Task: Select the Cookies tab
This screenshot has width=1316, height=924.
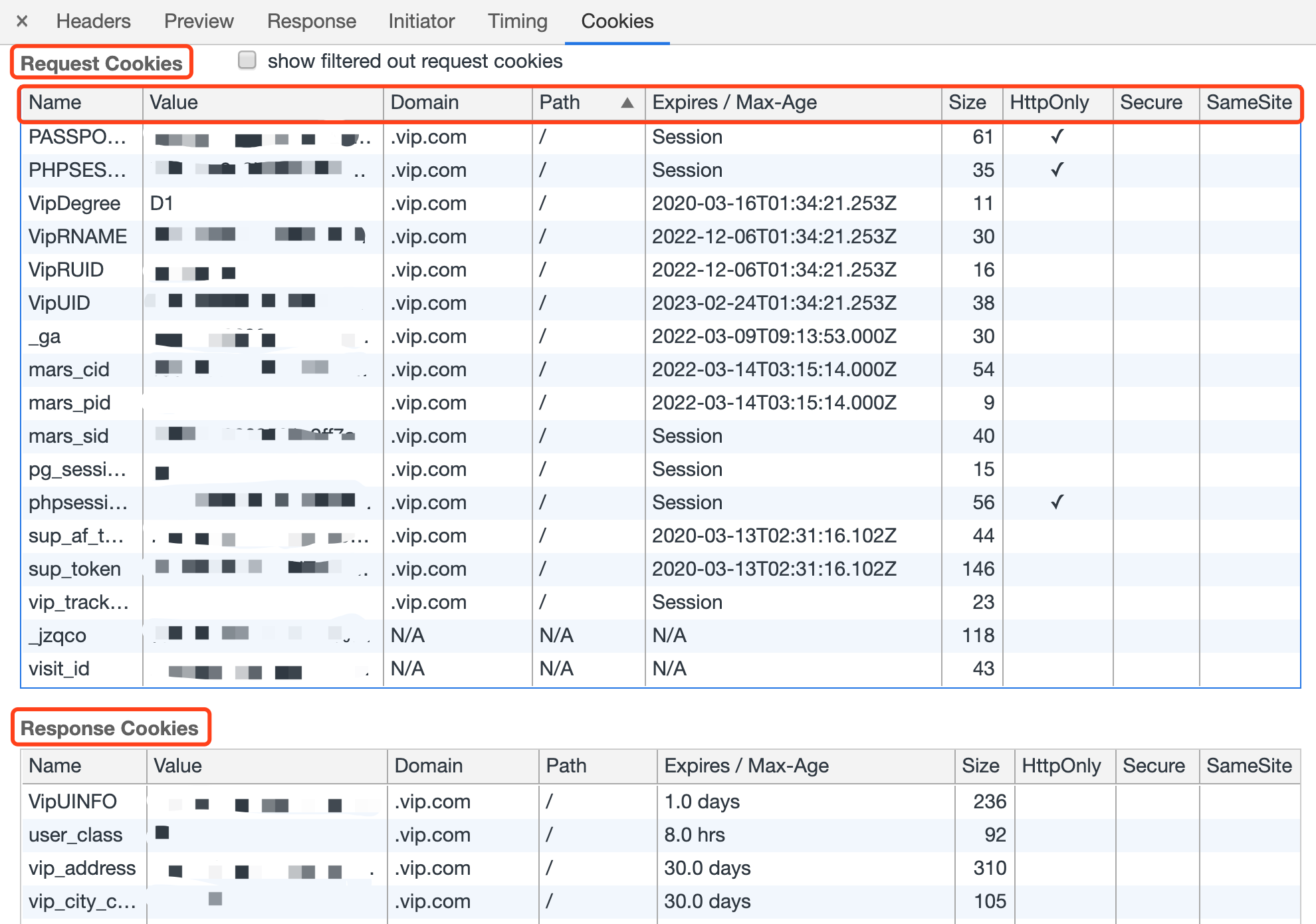Action: 617,21
